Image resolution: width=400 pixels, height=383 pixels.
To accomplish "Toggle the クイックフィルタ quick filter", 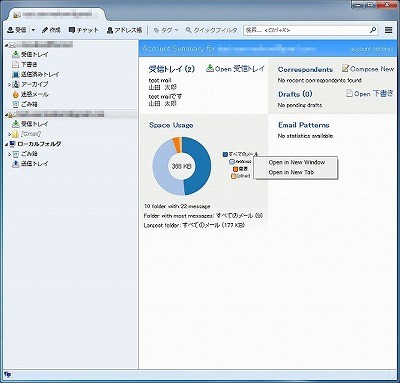I will 211,30.
